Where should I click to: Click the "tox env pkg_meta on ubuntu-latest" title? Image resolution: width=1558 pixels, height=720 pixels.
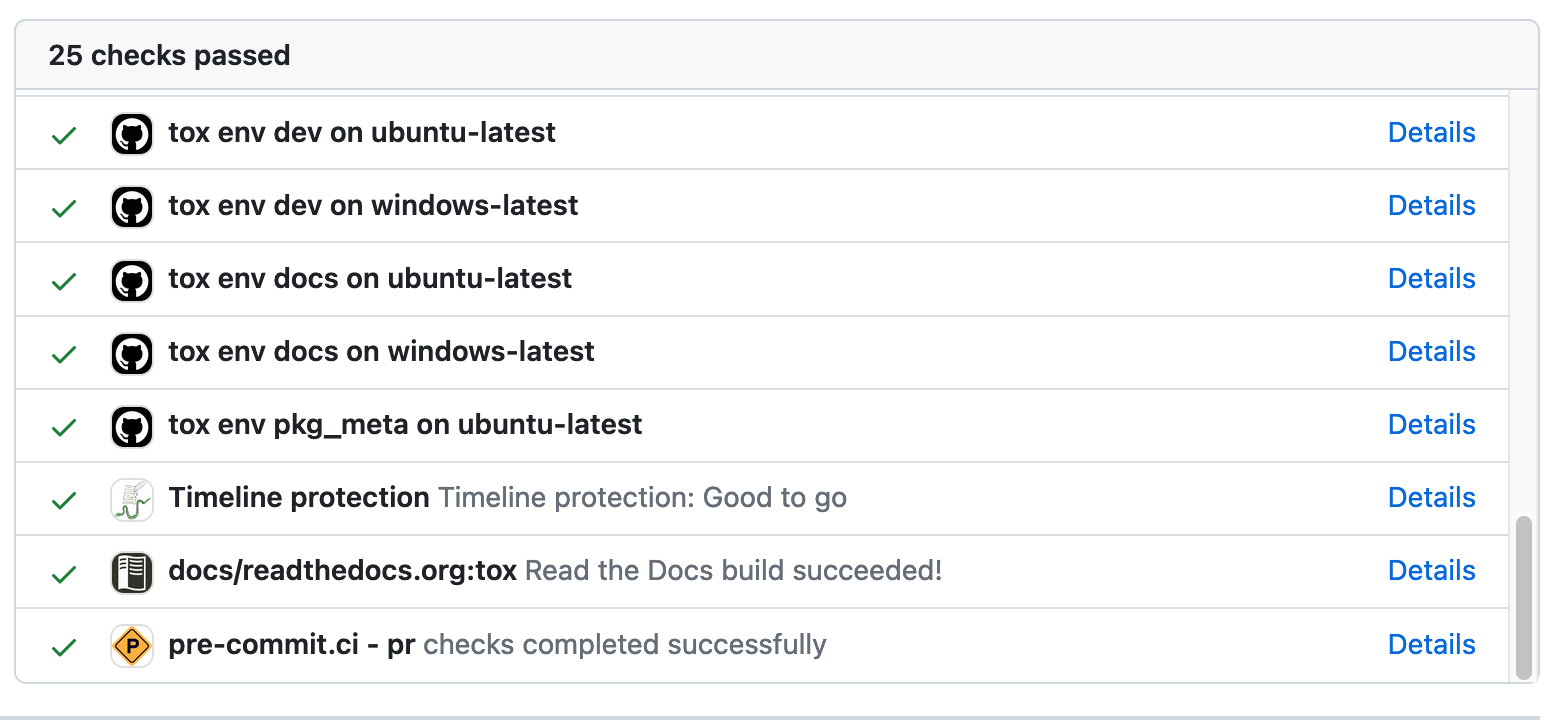click(x=405, y=425)
